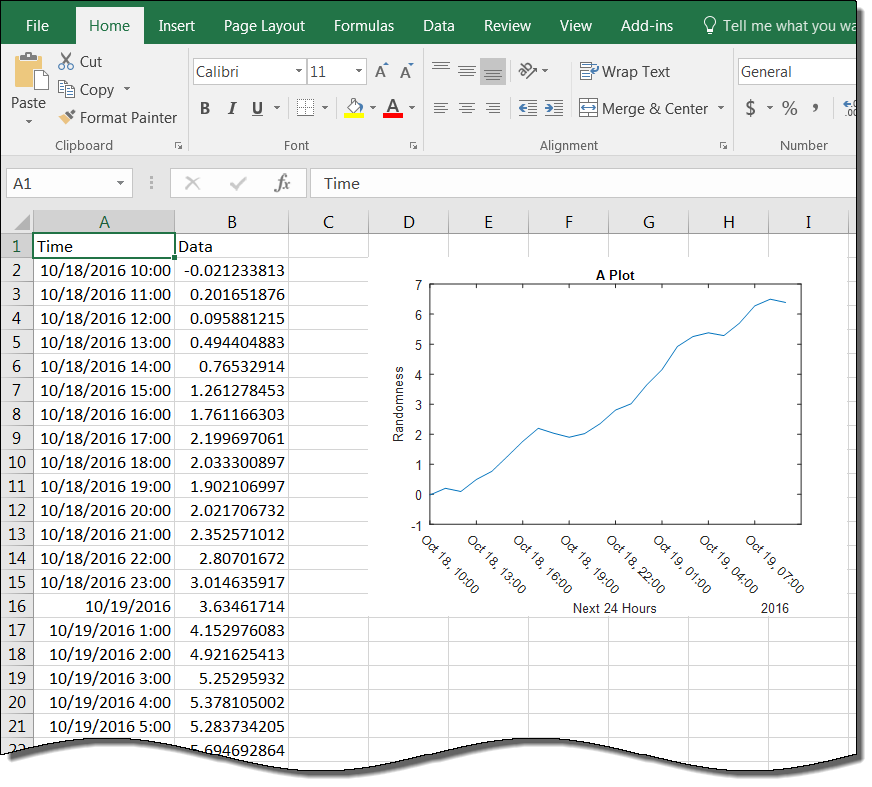Click the Center align icon
The width and height of the screenshot is (872, 787).
pyautogui.click(x=466, y=109)
